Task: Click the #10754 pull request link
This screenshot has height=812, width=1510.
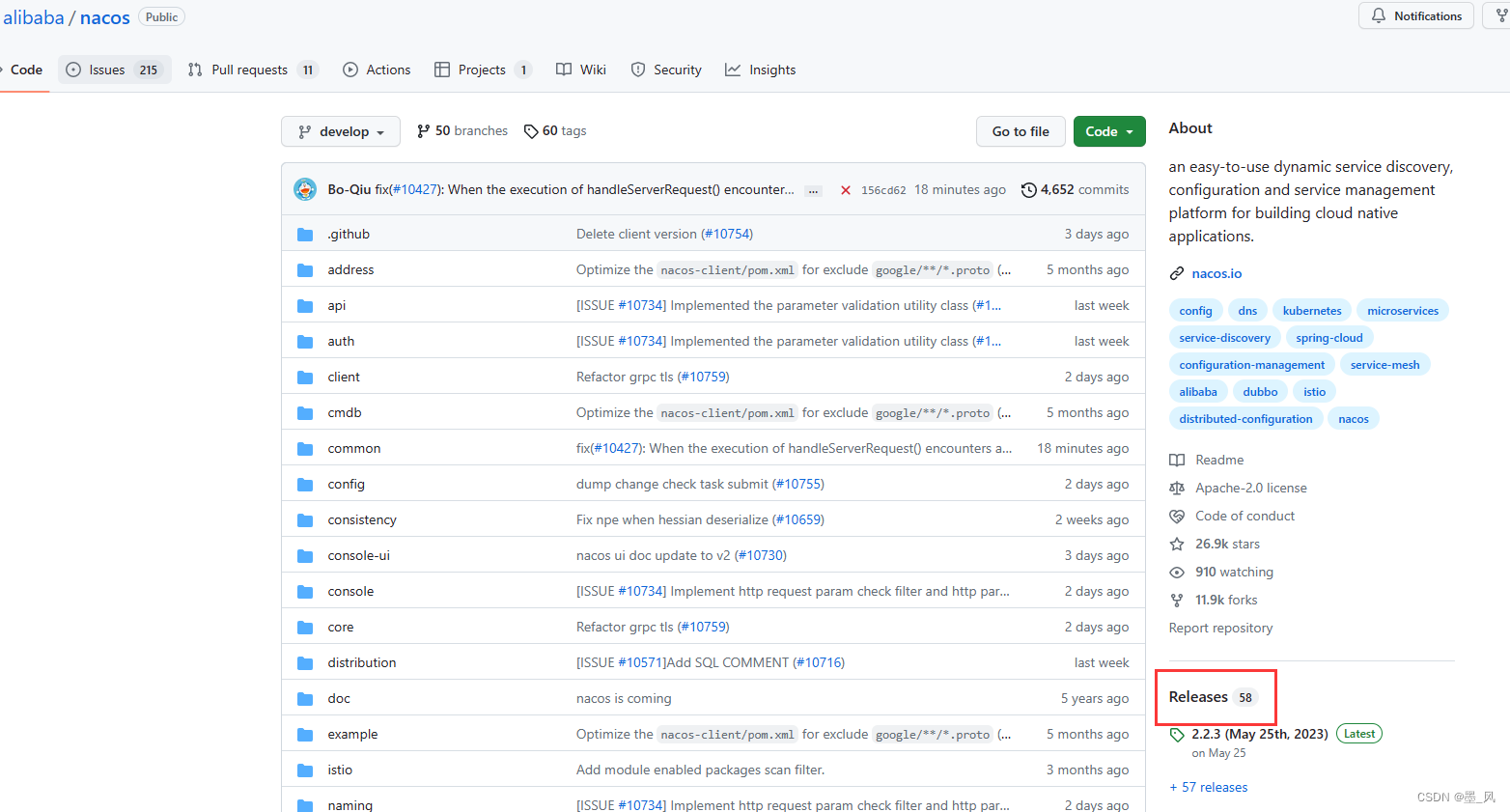Action: coord(727,235)
